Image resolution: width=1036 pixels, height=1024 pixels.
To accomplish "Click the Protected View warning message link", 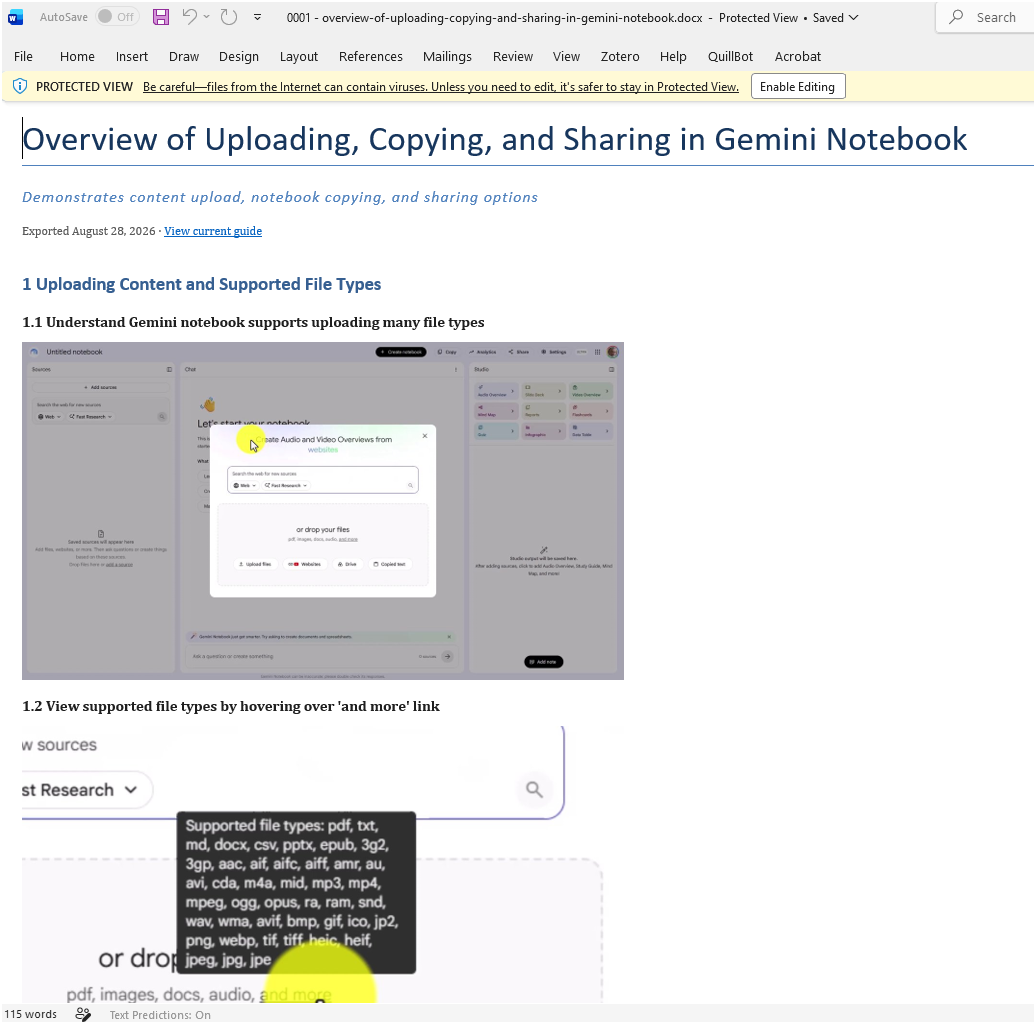I will pyautogui.click(x=441, y=87).
